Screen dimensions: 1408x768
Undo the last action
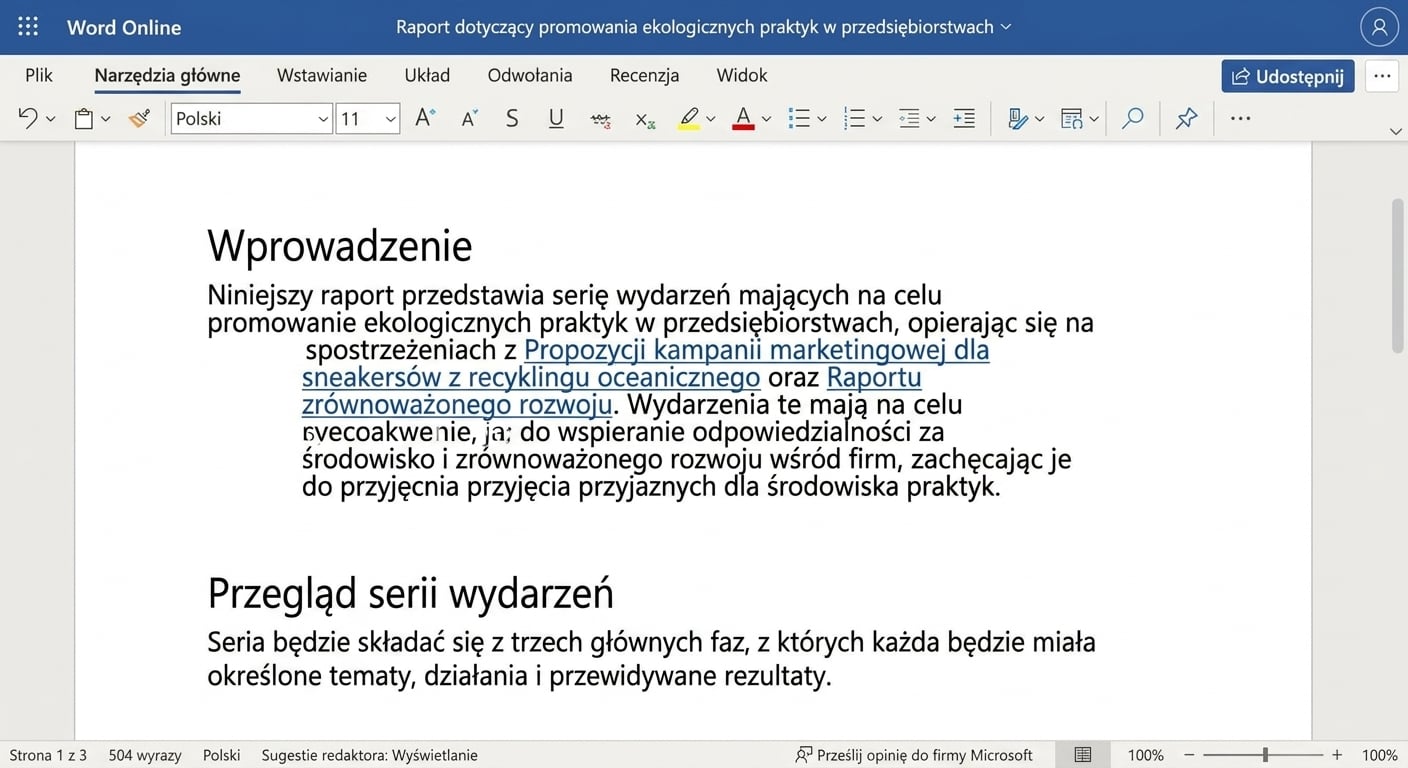click(x=27, y=118)
